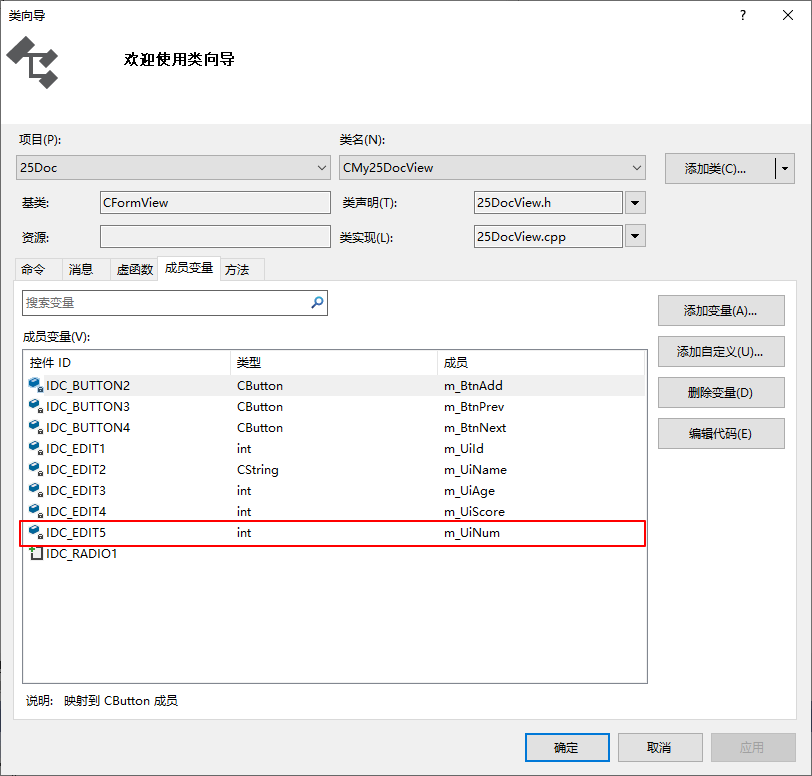Open the 类实现 dropdown for 25DocView.cpp

point(636,237)
